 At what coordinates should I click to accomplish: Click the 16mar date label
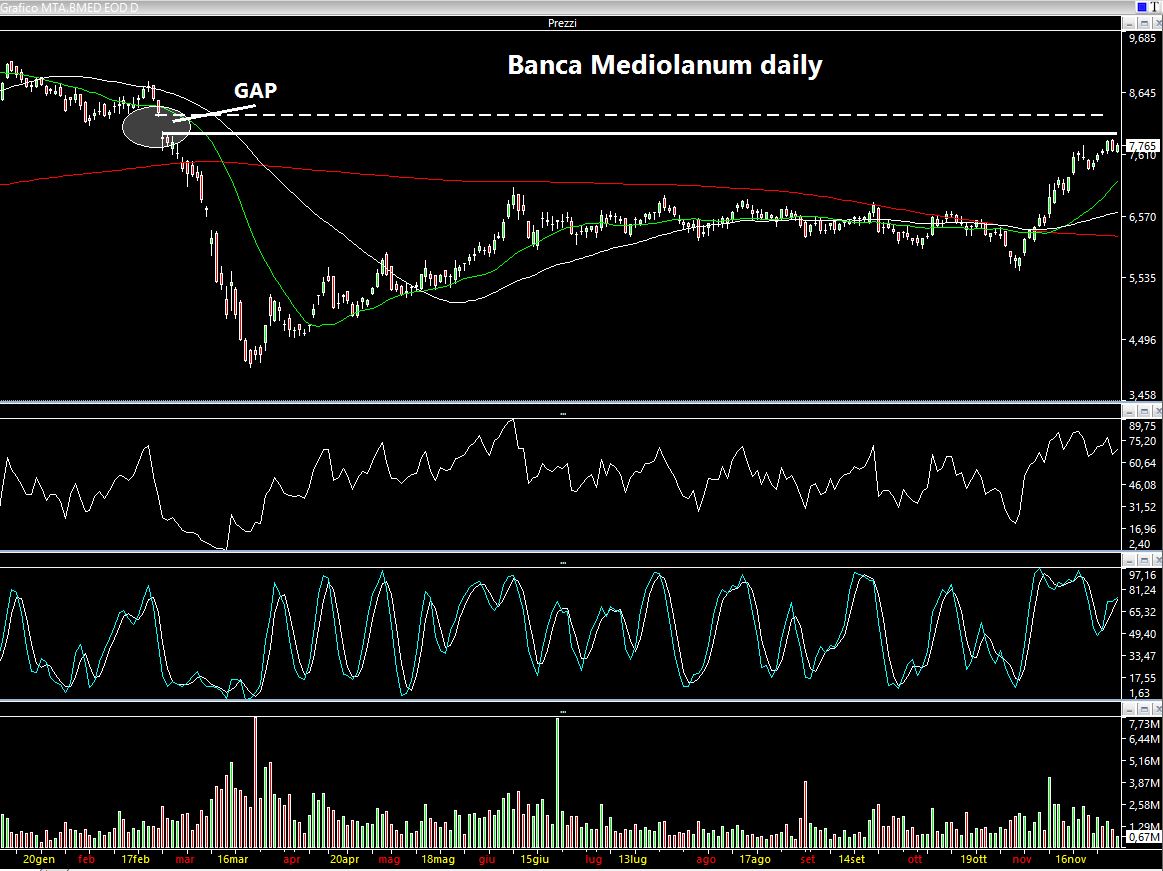tap(233, 859)
